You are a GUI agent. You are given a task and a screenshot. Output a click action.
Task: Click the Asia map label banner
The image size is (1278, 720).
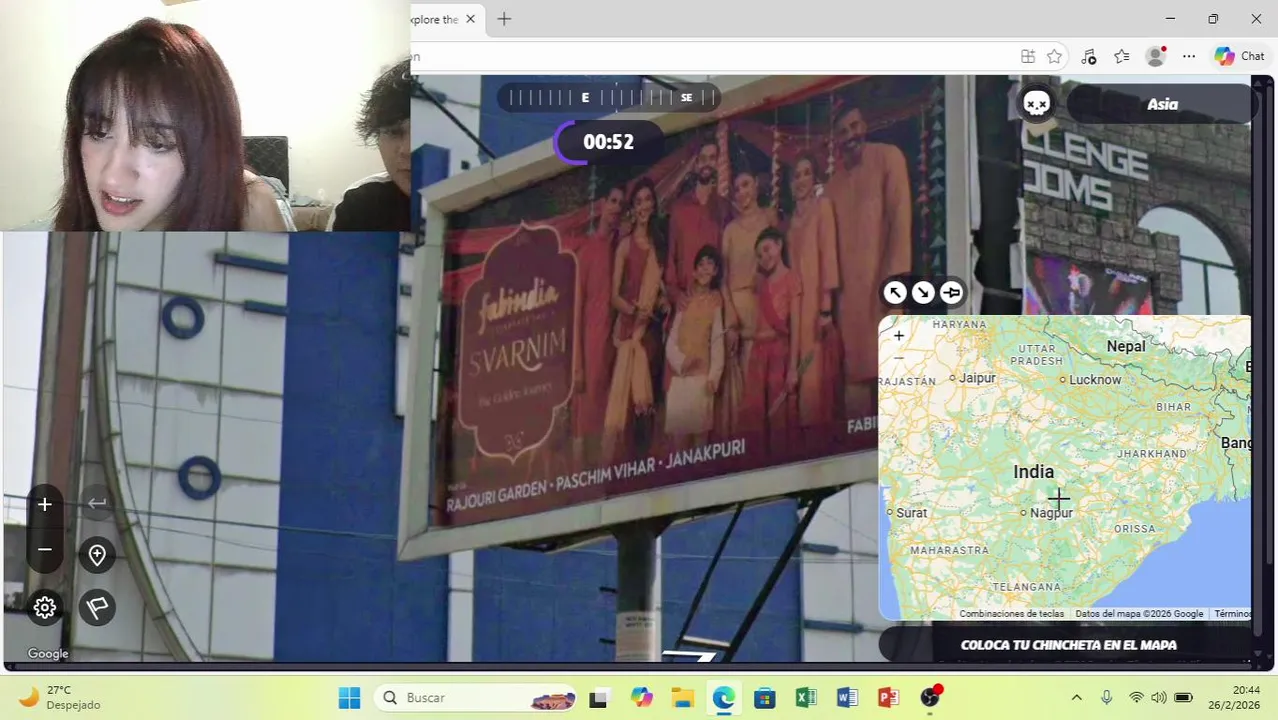tap(1161, 104)
